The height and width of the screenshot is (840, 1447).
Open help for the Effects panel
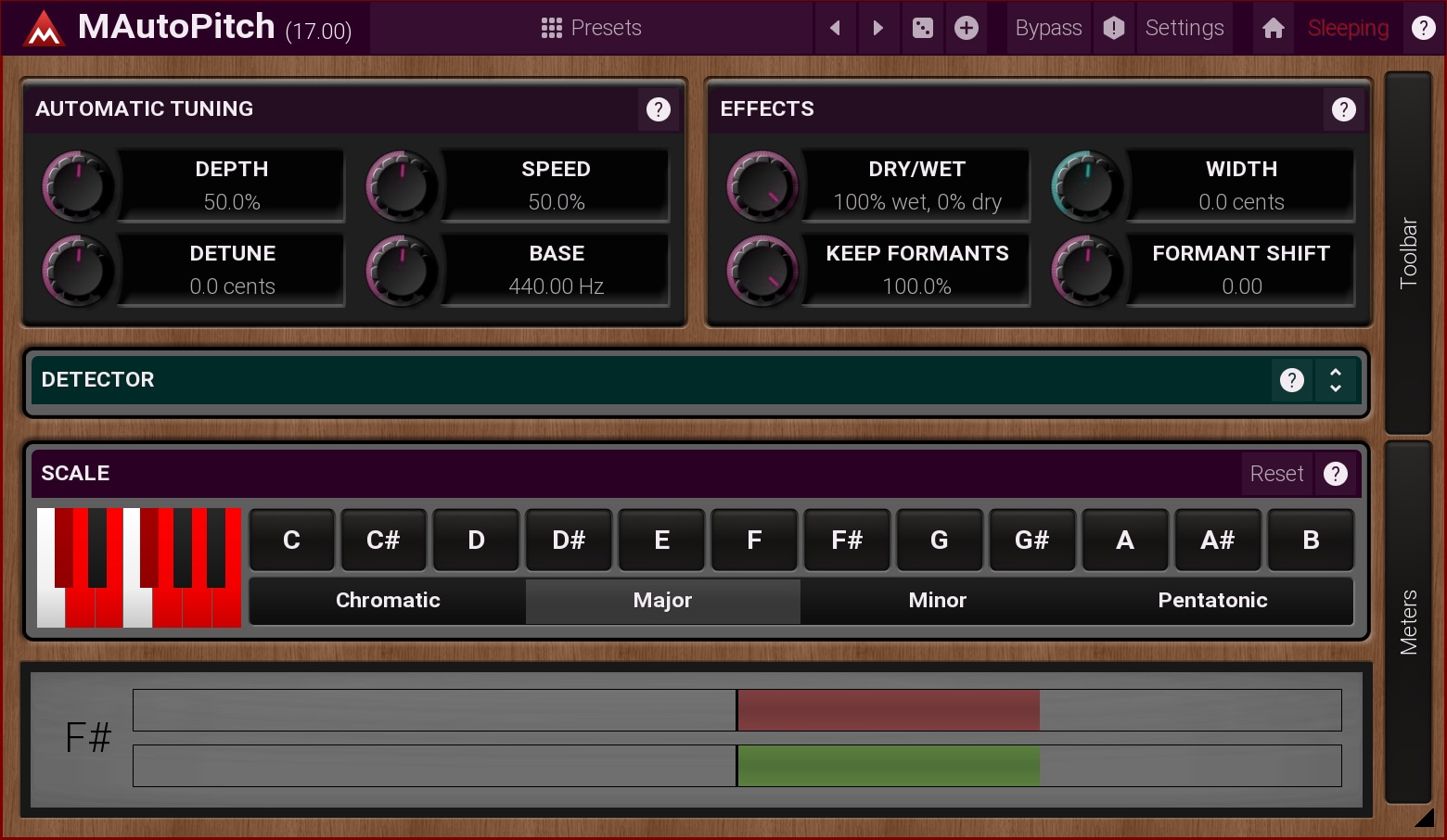[x=1343, y=109]
